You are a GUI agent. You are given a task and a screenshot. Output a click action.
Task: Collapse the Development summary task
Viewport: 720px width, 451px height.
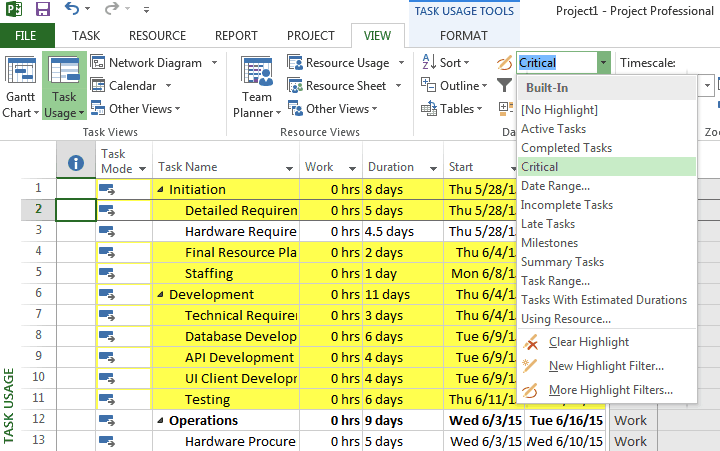coord(161,295)
